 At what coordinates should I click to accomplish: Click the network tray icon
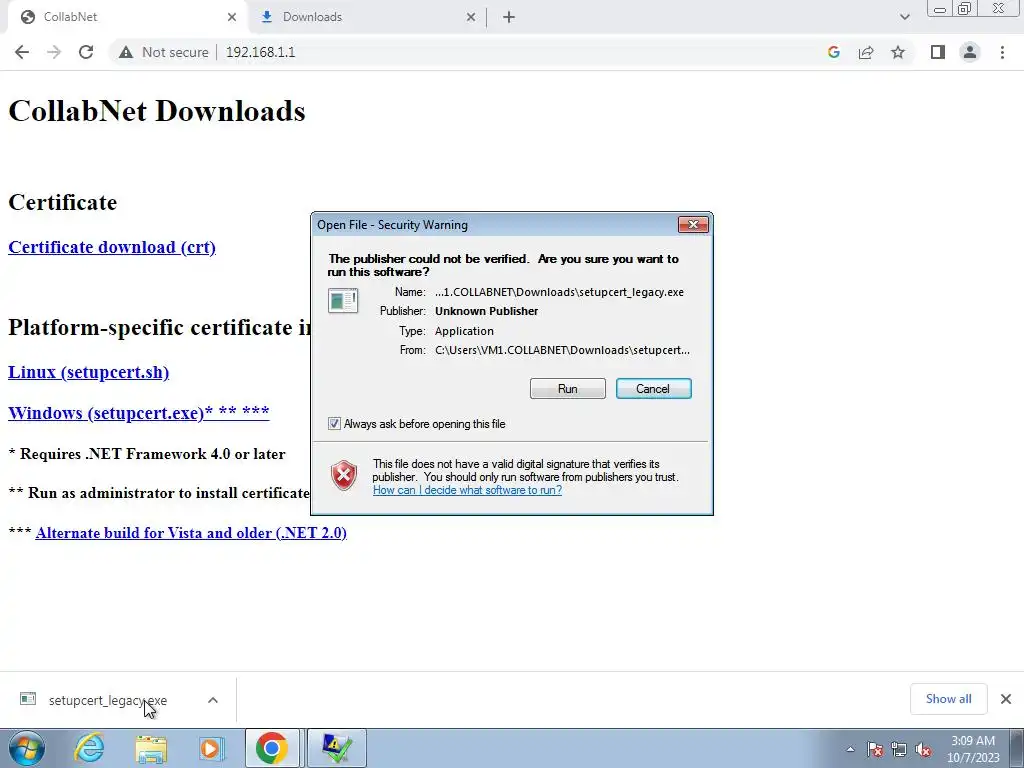[x=899, y=749]
